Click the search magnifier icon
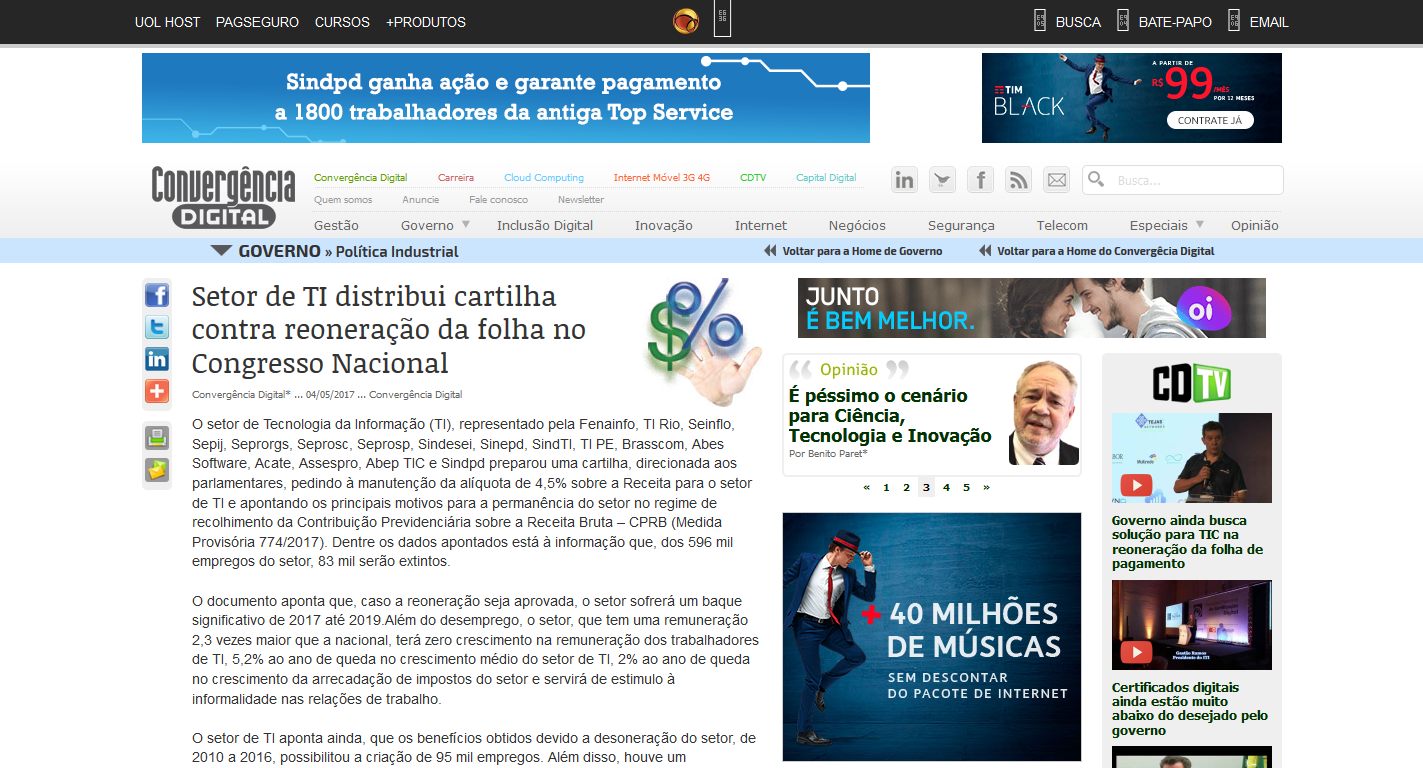Image resolution: width=1423 pixels, height=768 pixels. point(1097,180)
